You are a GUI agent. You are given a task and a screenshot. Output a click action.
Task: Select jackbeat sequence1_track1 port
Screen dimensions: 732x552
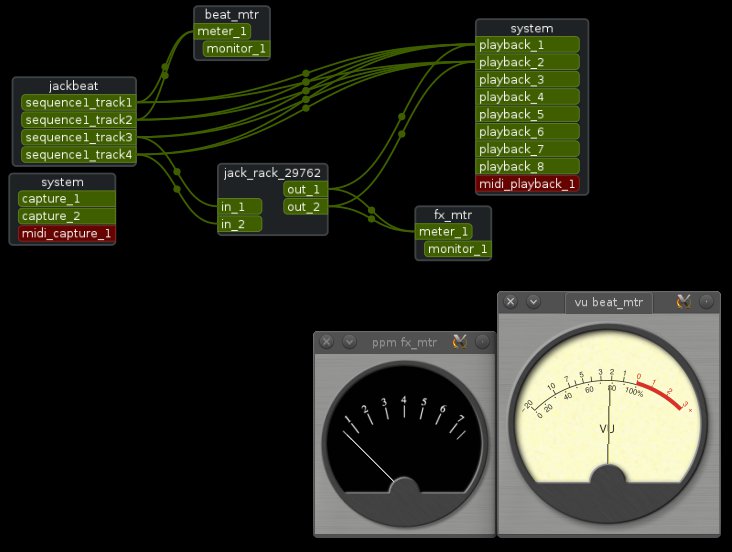click(78, 102)
